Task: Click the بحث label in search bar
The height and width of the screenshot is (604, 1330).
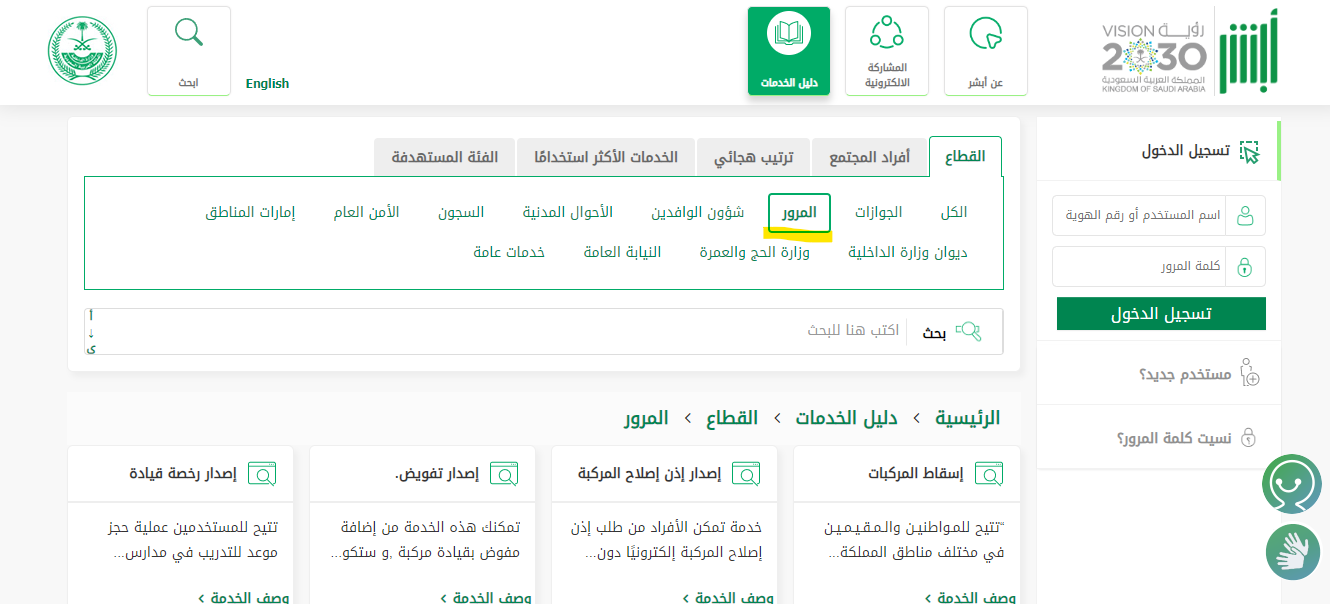Action: coord(934,333)
